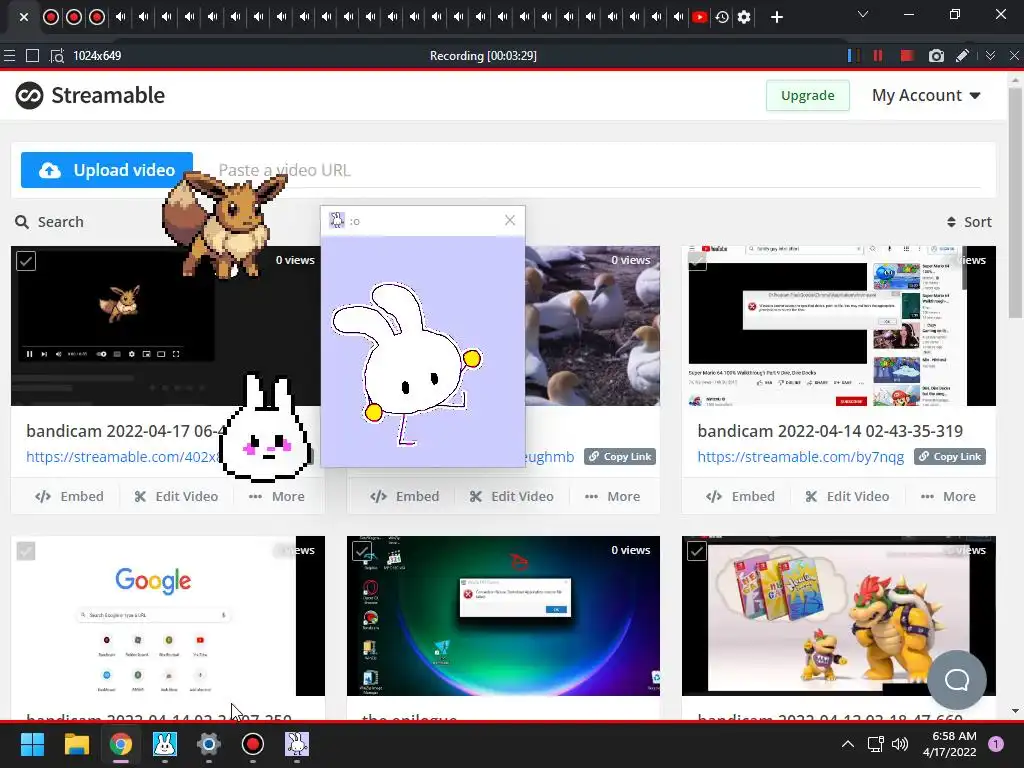The width and height of the screenshot is (1024, 768).
Task: Open the Windows desktop error thumbnail
Action: point(504,615)
